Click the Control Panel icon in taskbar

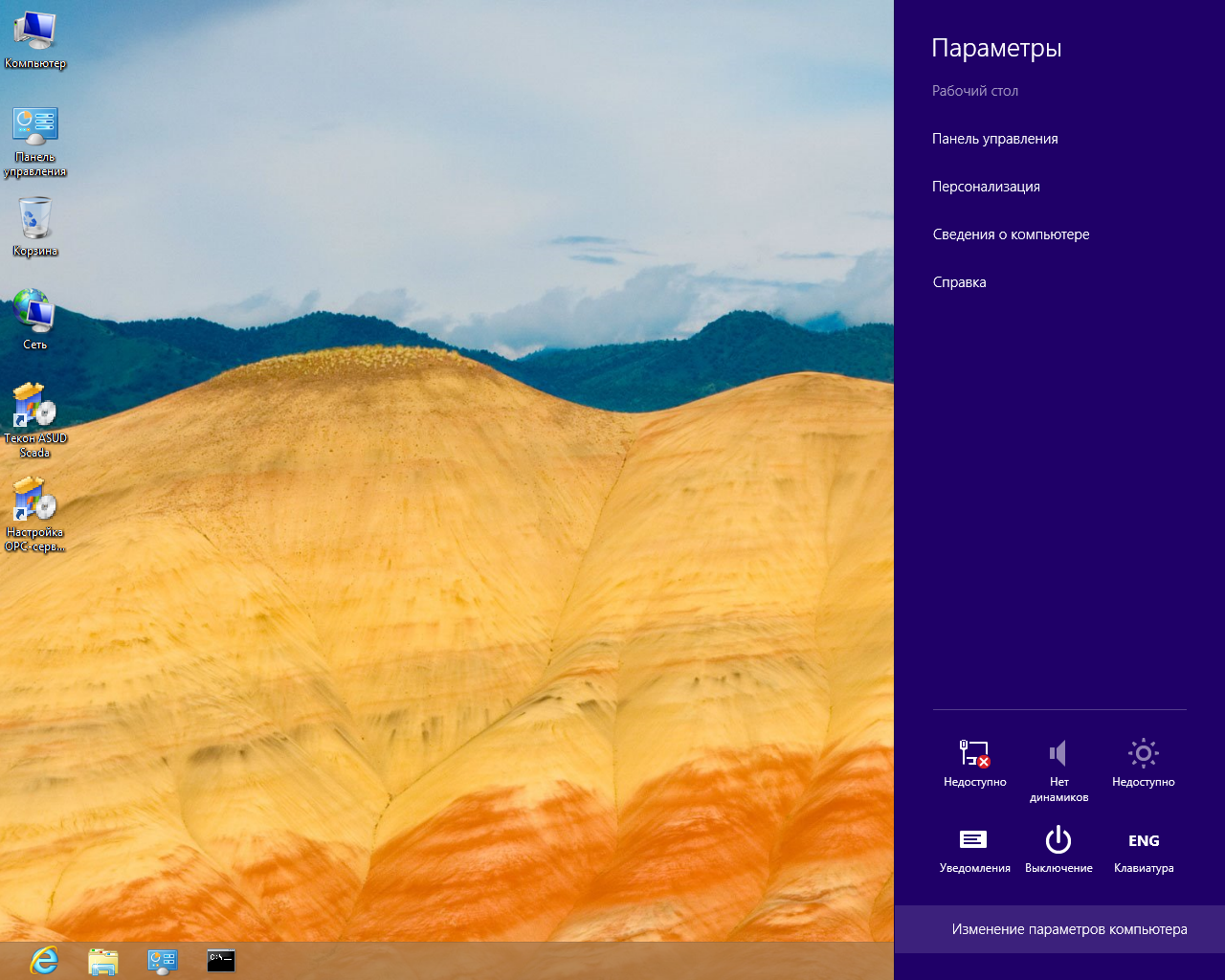click(162, 960)
